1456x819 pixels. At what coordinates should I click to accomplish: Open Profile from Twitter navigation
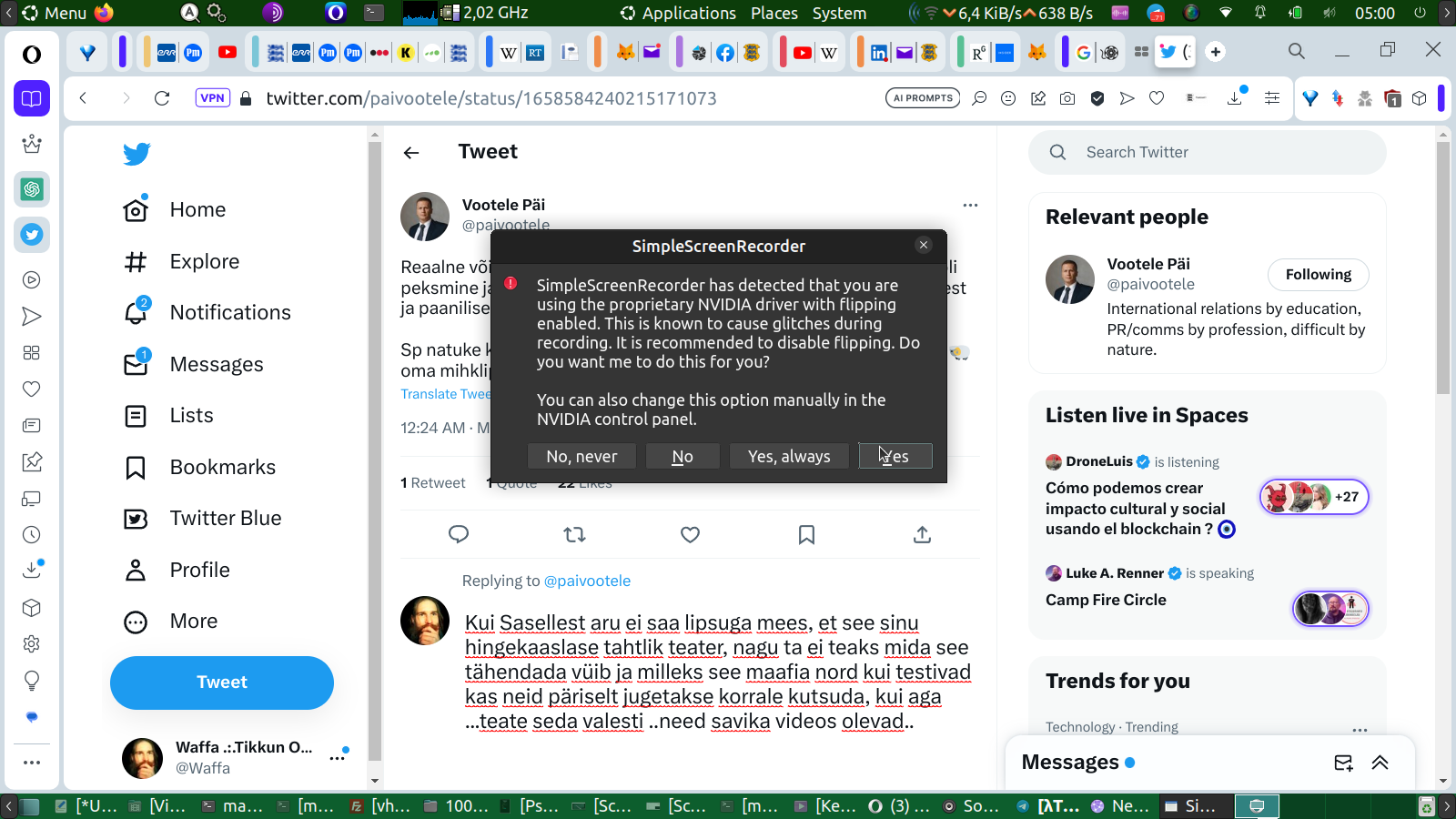click(x=177, y=570)
